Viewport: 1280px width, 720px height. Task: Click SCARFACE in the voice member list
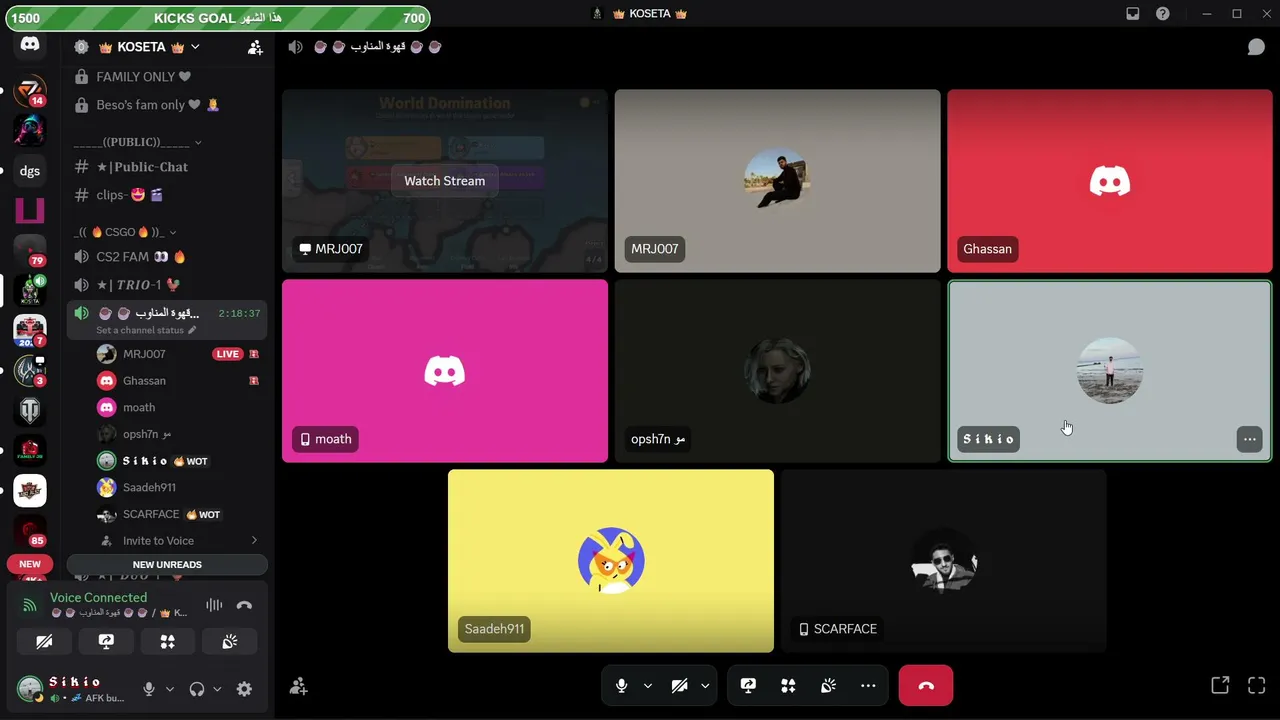[x=178, y=514]
